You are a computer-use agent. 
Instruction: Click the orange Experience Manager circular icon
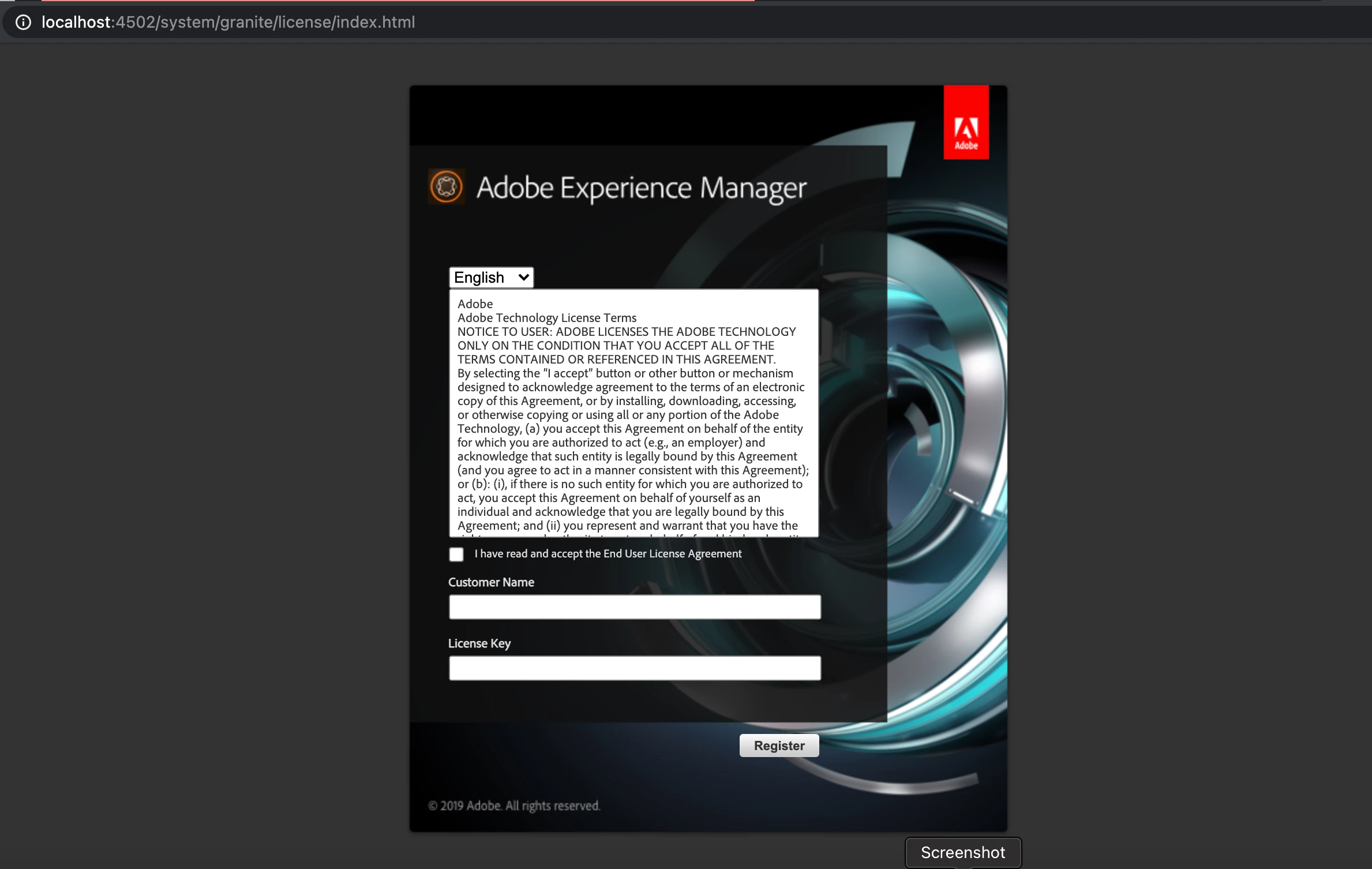(446, 187)
